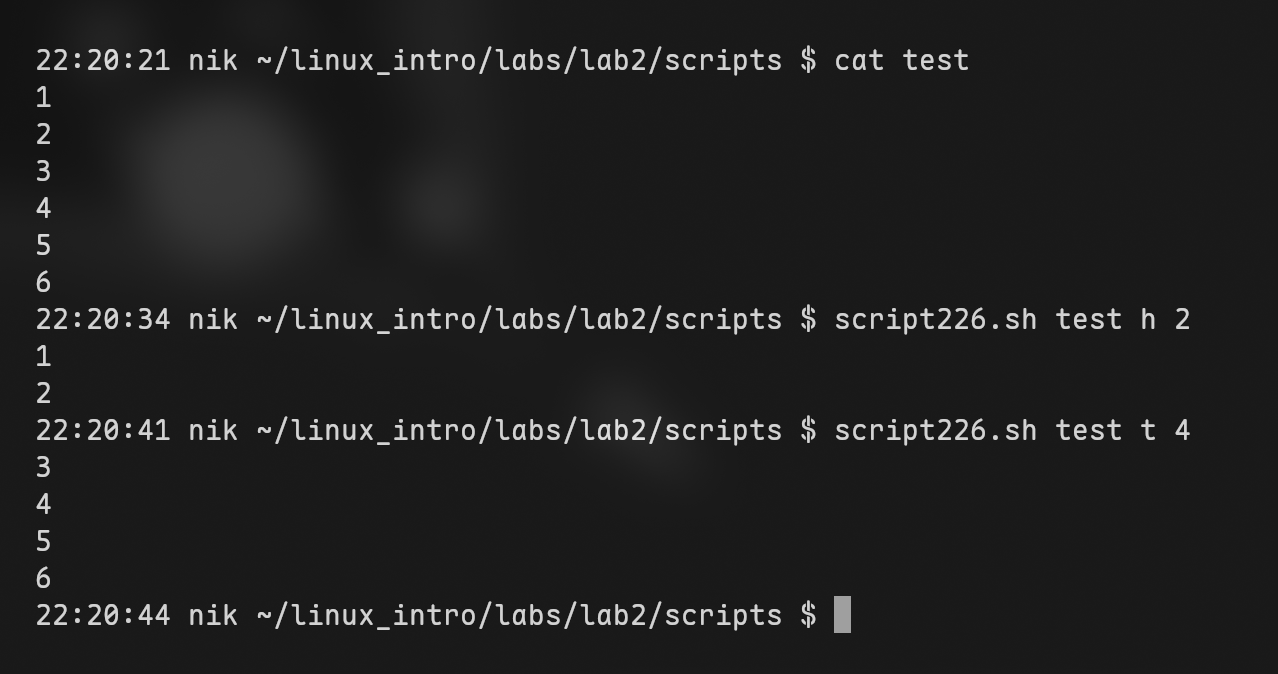The width and height of the screenshot is (1278, 674).
Task: Click the final output line "6" above the last prompt
Action: click(x=43, y=578)
